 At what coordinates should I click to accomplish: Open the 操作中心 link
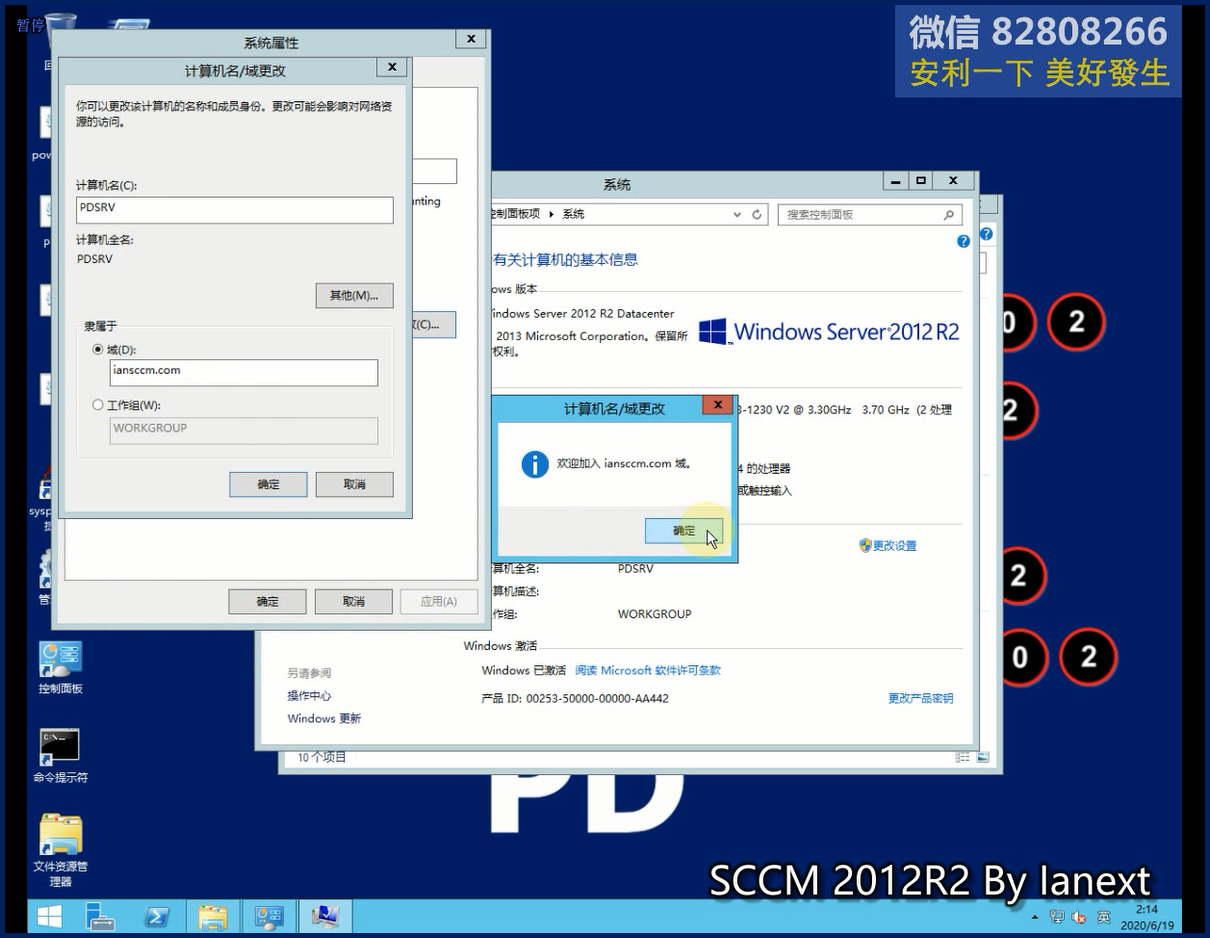[x=309, y=696]
